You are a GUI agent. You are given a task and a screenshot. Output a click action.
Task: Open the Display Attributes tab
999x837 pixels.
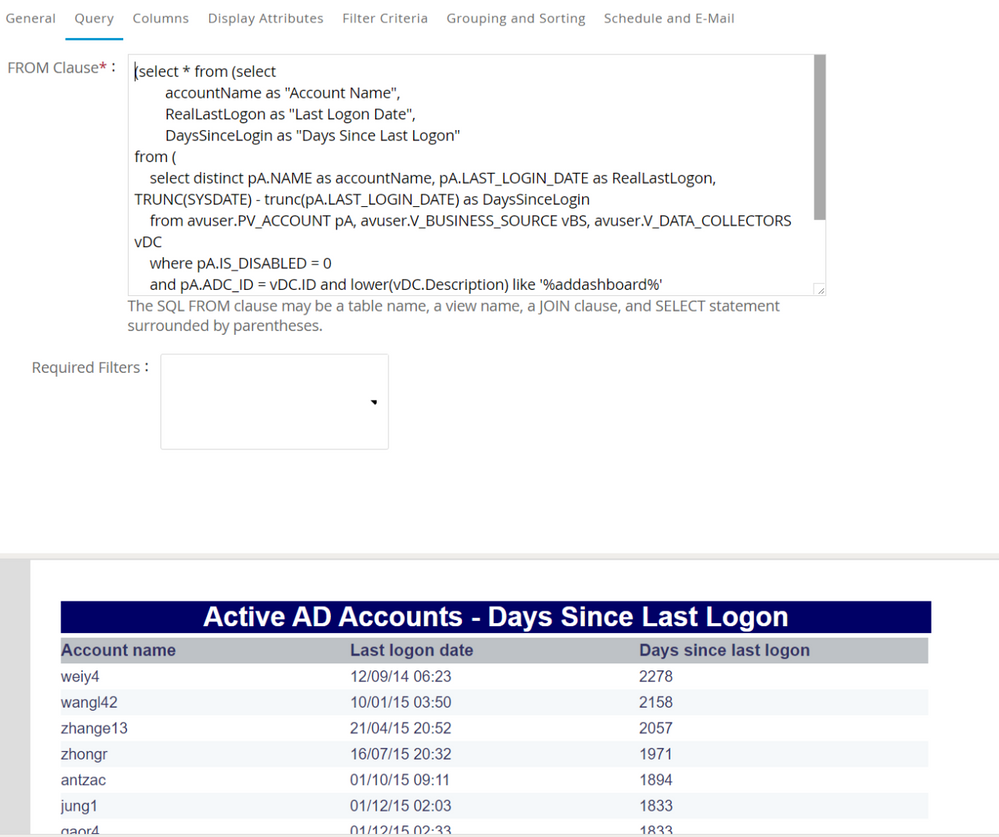coord(265,18)
